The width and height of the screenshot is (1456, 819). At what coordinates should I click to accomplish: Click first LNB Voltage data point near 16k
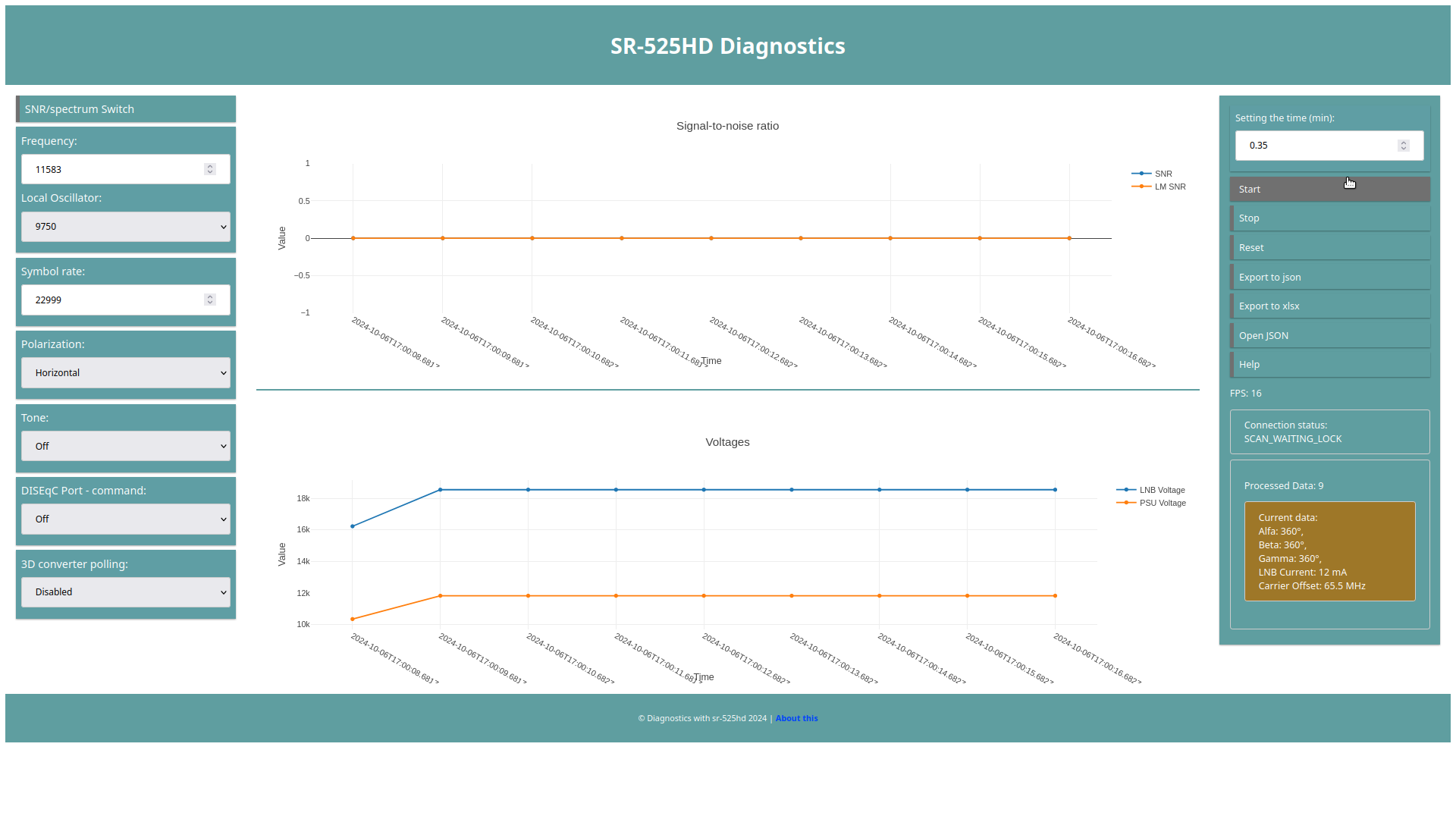tap(353, 526)
